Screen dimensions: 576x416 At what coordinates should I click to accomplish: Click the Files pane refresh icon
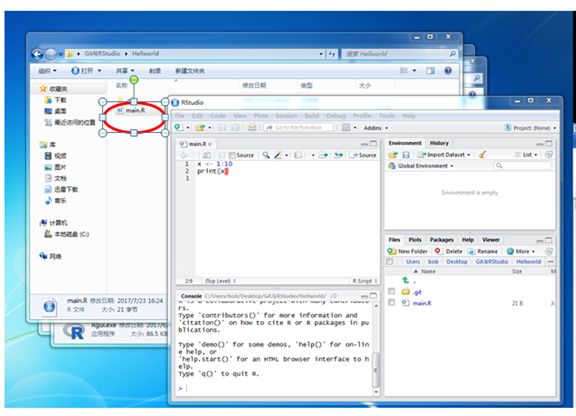point(549,251)
